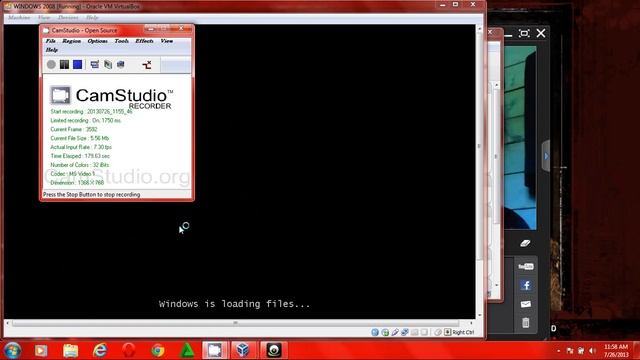This screenshot has width=640, height=360.
Task: Launch Opera browser from taskbar
Action: (129, 350)
